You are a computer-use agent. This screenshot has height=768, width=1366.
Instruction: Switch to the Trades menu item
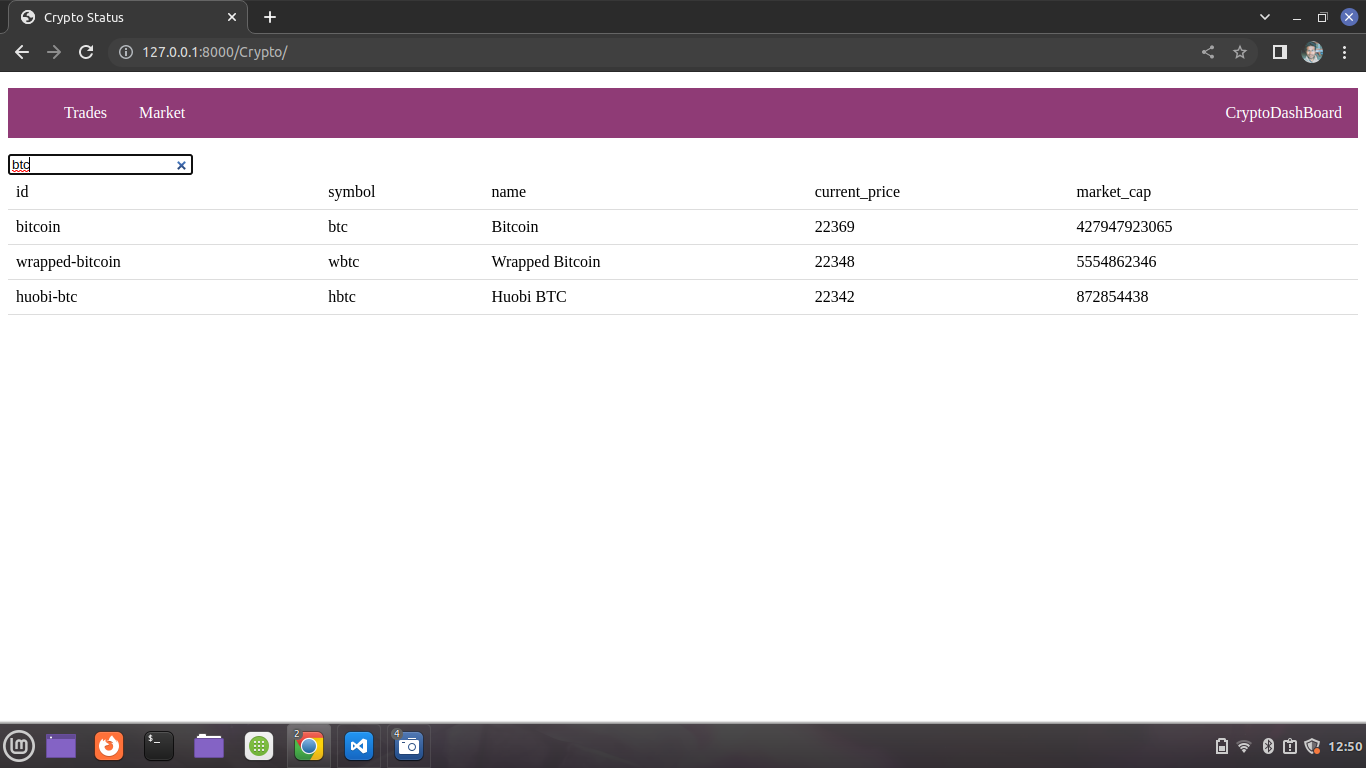click(85, 112)
